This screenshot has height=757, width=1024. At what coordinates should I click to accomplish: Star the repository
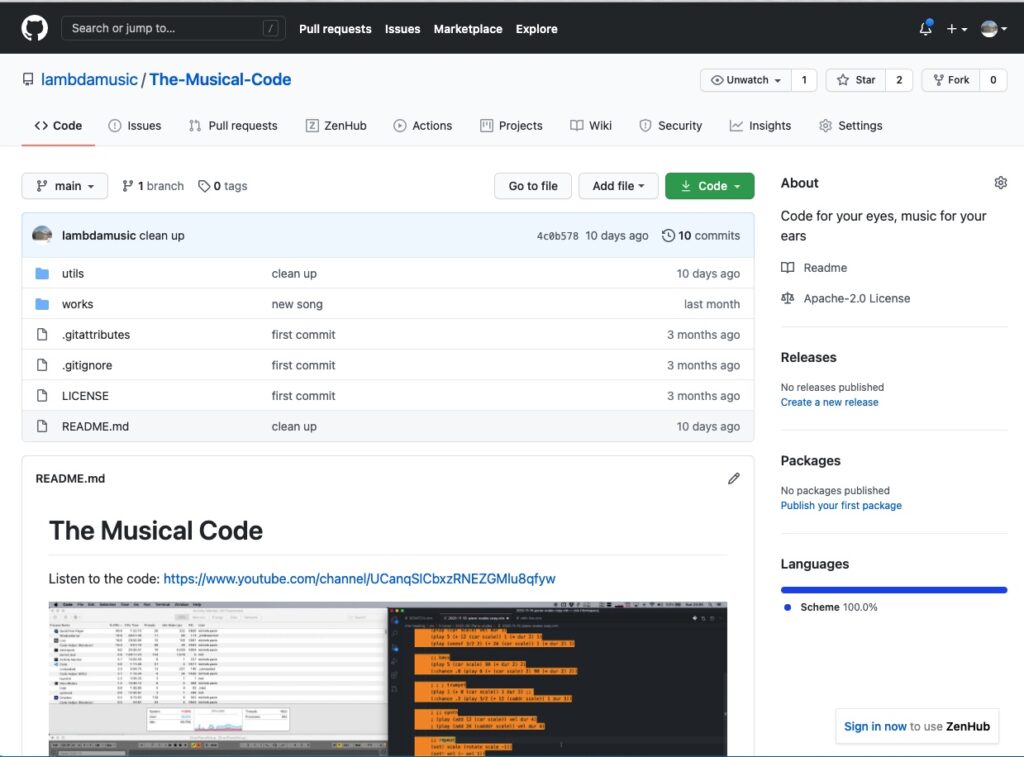click(856, 80)
